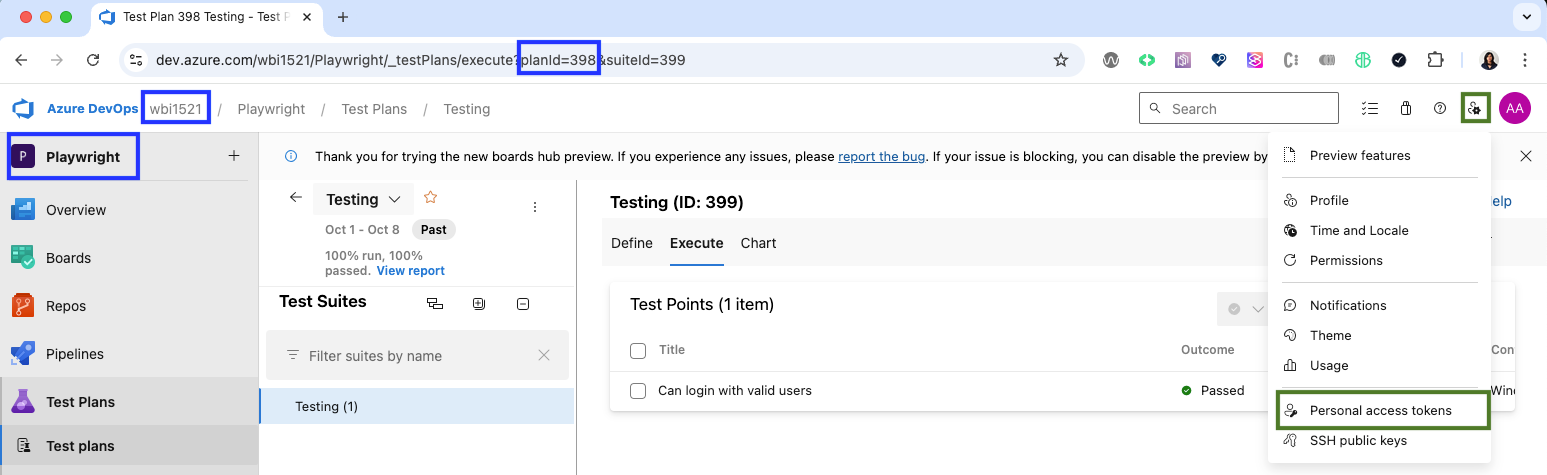Open Chrome tab search dropdown arrow

(x=1526, y=17)
